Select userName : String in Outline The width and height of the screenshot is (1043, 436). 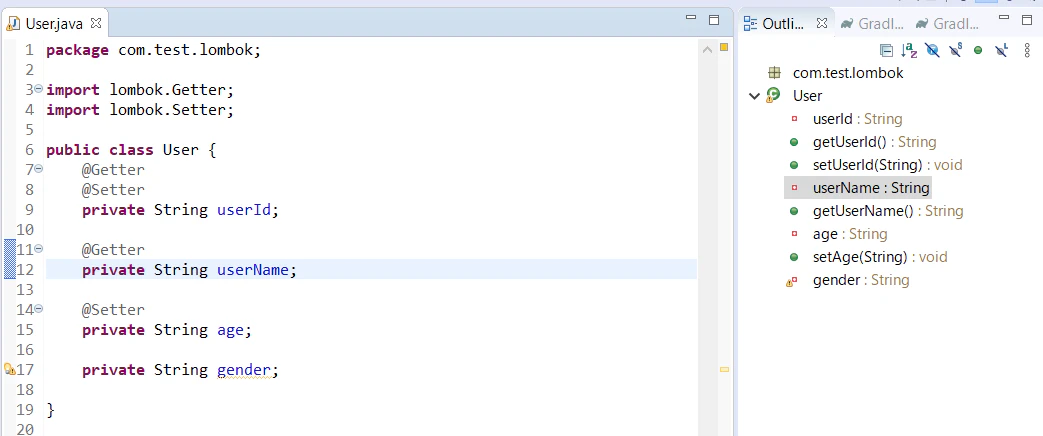click(871, 188)
